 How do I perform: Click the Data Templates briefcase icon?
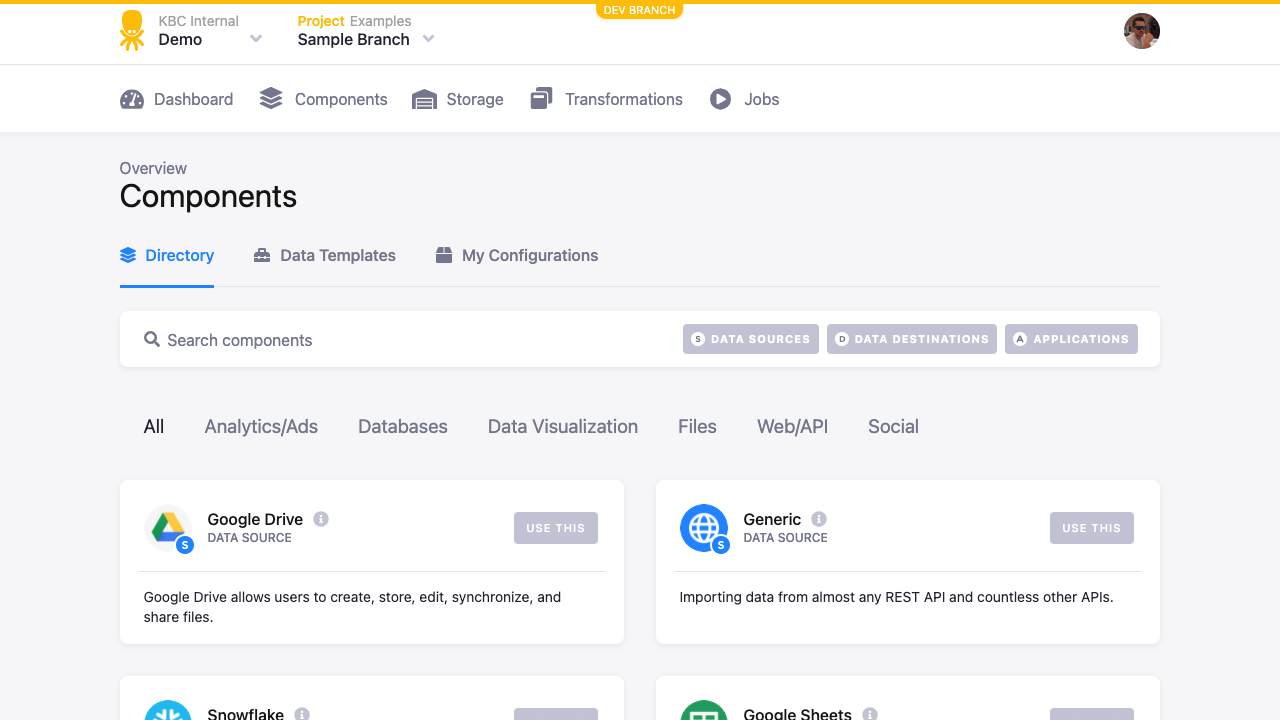coord(262,255)
